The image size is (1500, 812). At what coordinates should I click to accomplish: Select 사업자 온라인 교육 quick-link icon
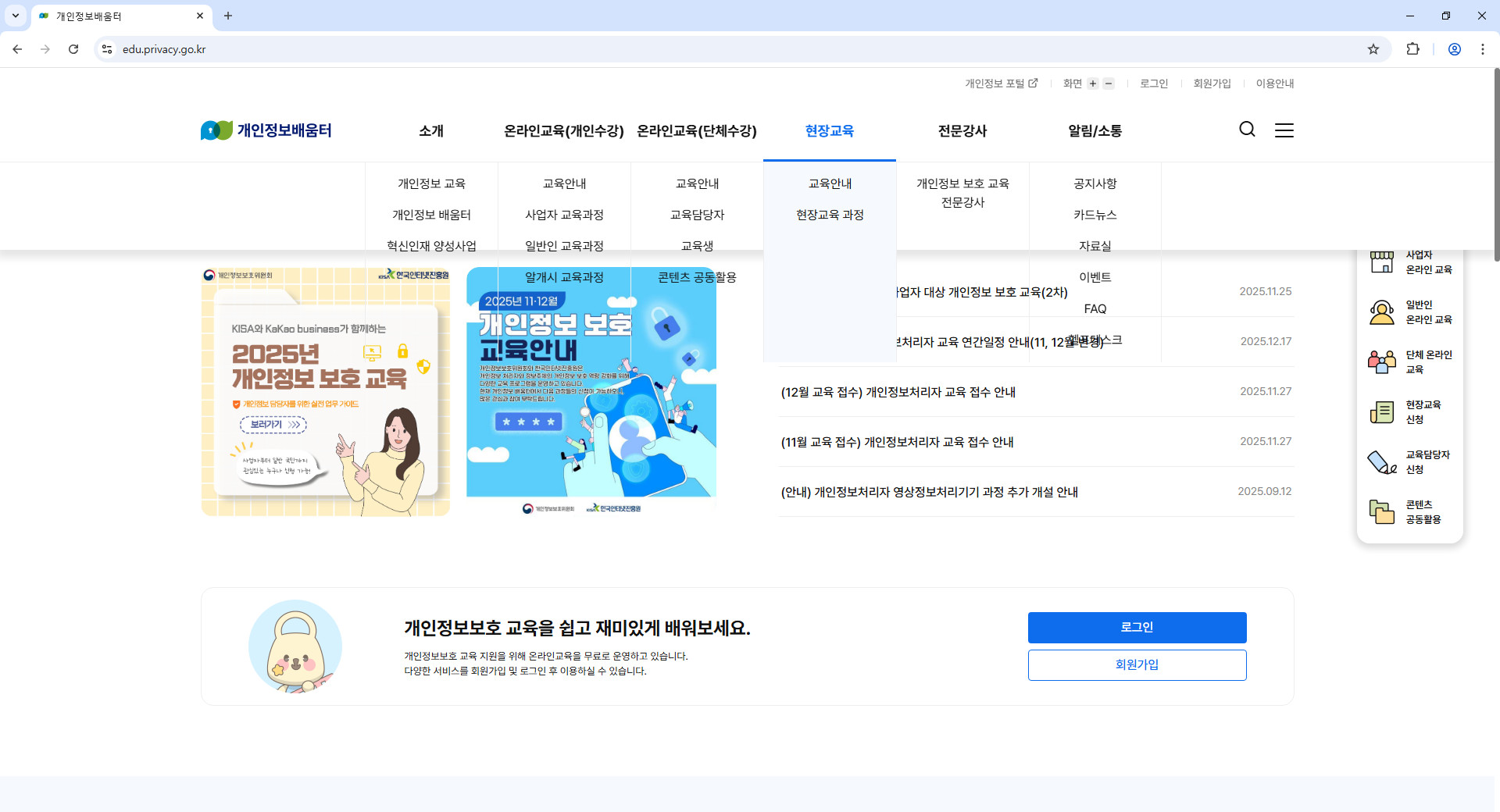tap(1382, 262)
